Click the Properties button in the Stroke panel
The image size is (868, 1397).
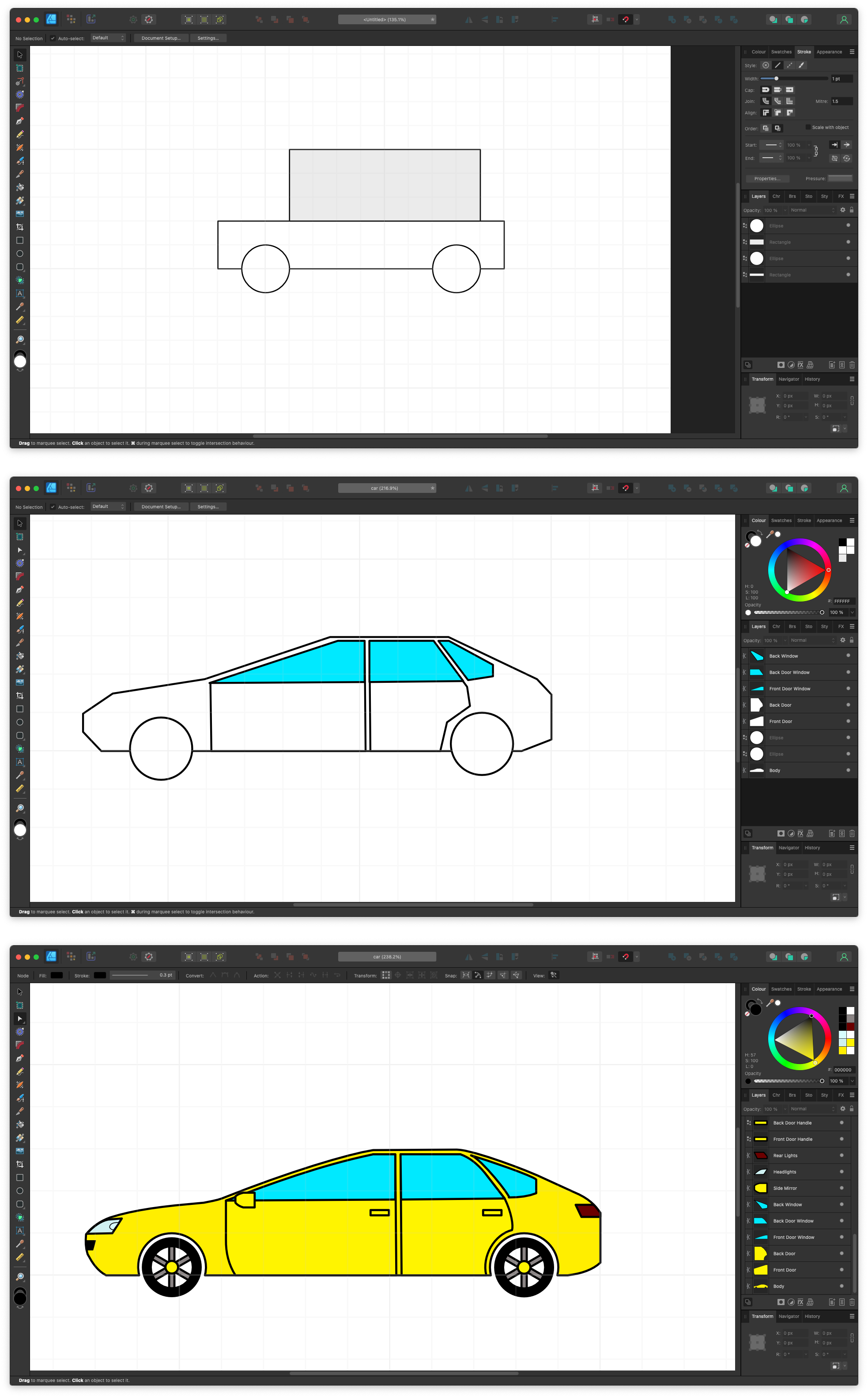(x=767, y=178)
